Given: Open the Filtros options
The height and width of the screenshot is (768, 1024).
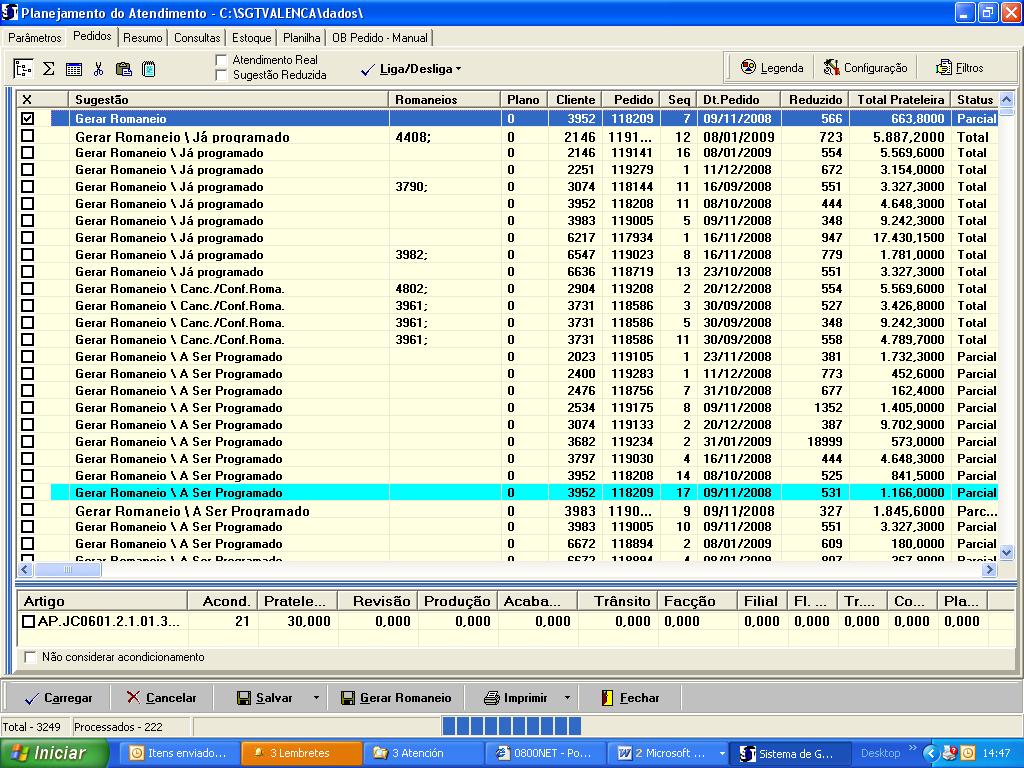Looking at the screenshot, I should tap(959, 68).
